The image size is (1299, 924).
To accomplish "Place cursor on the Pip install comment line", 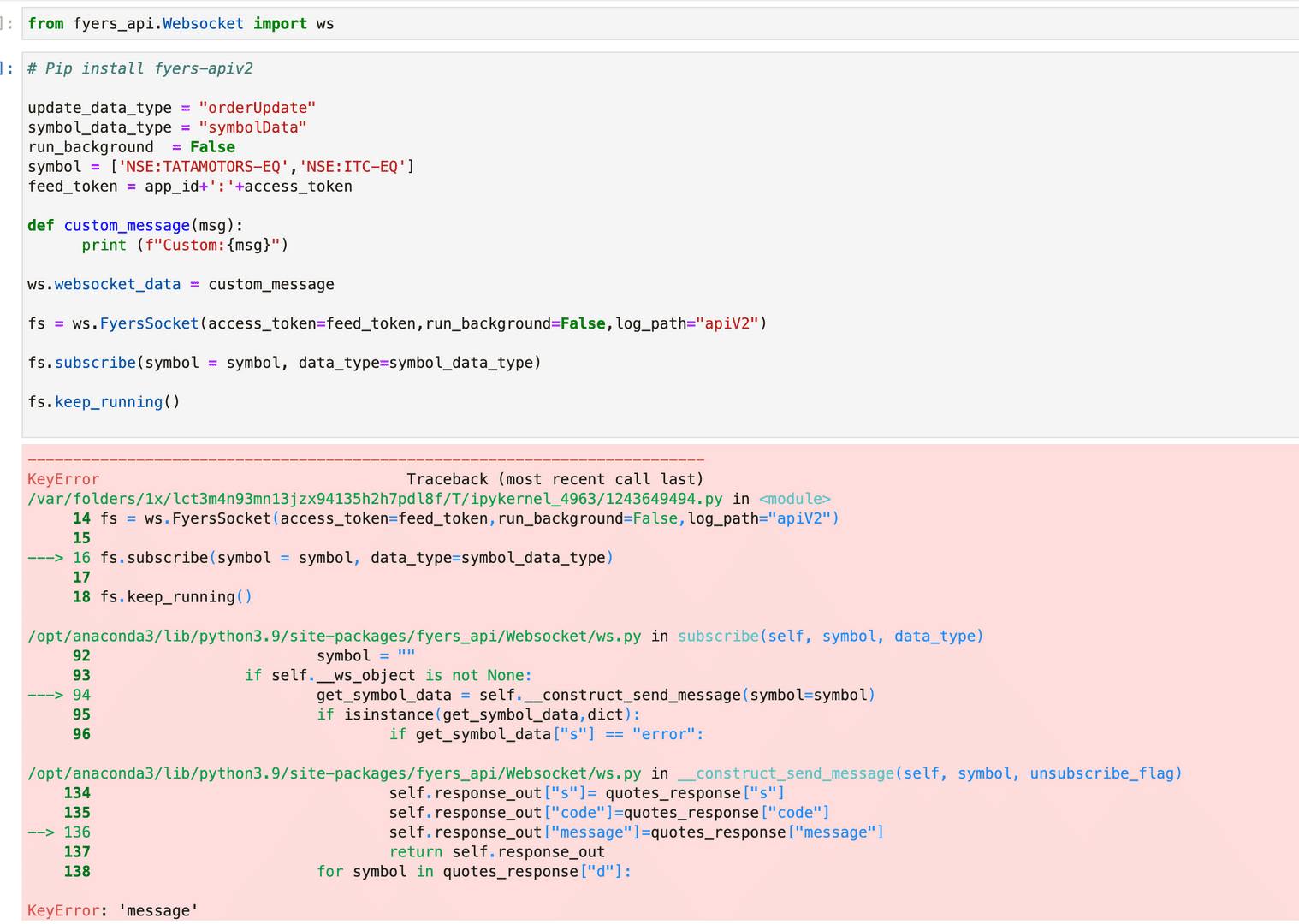I will coord(140,68).
